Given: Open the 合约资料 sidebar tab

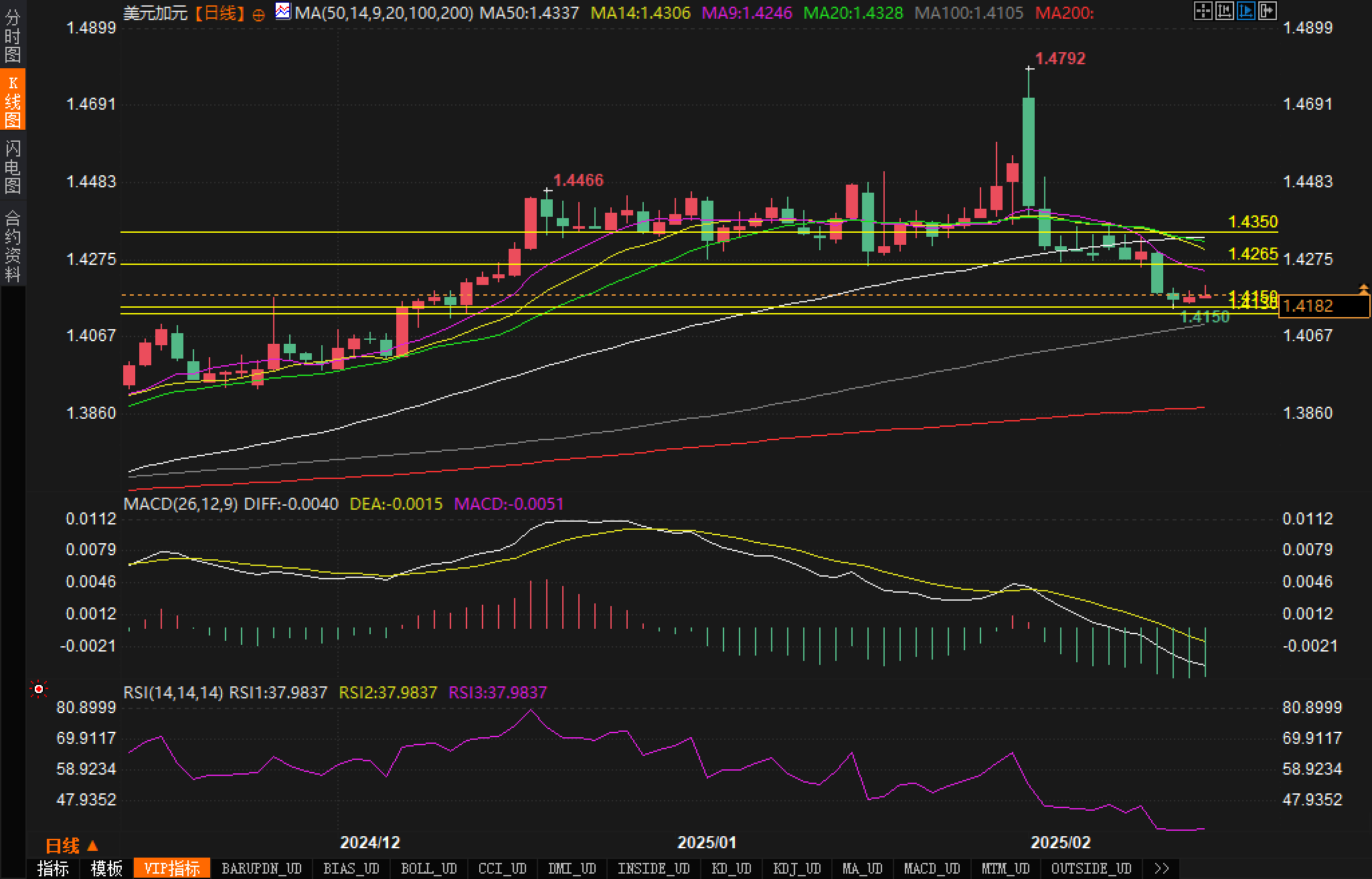Looking at the screenshot, I should pyautogui.click(x=13, y=246).
